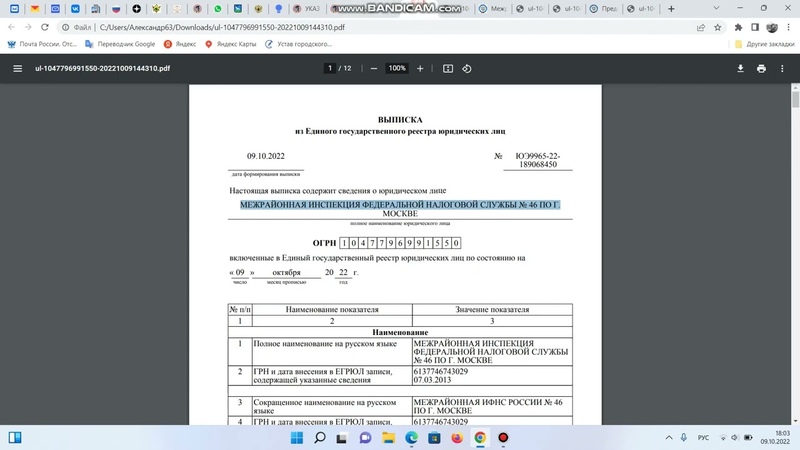Click cell 'Сокращенное наименование на русском языке'
Screen dimensions: 800x450
(x=332, y=406)
